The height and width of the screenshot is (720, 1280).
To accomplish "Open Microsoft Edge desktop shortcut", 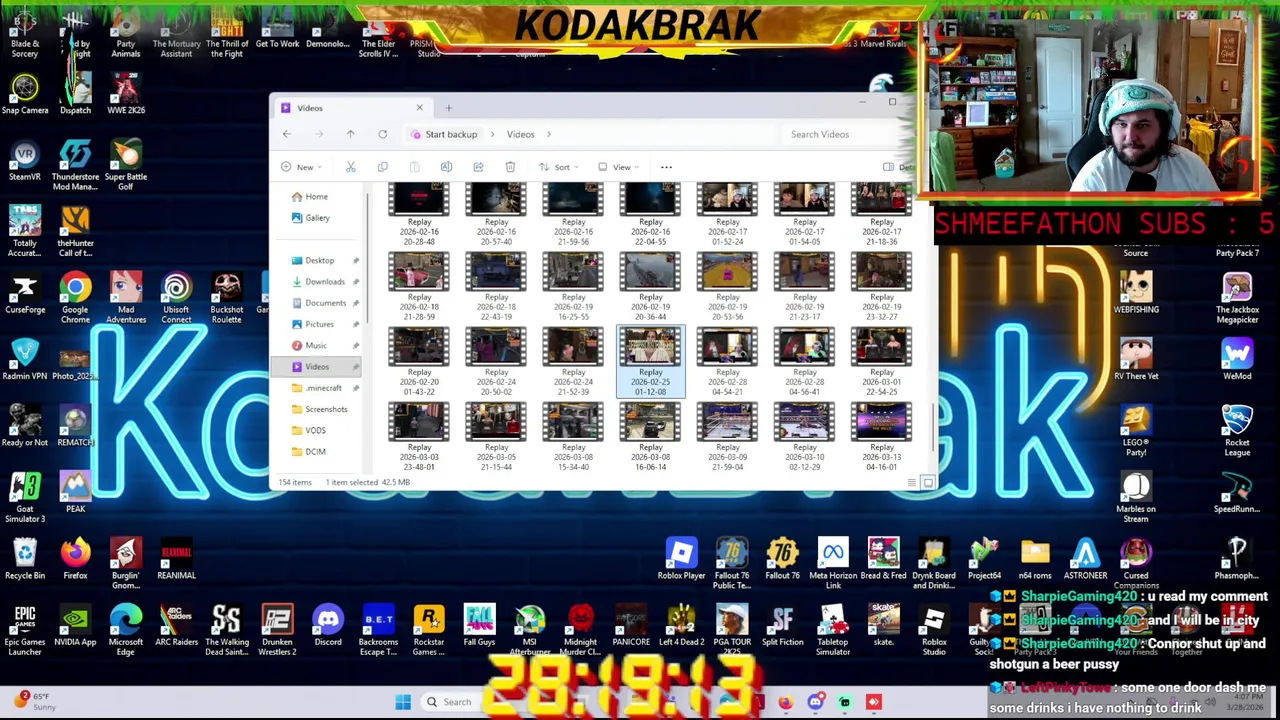I will click(x=126, y=630).
